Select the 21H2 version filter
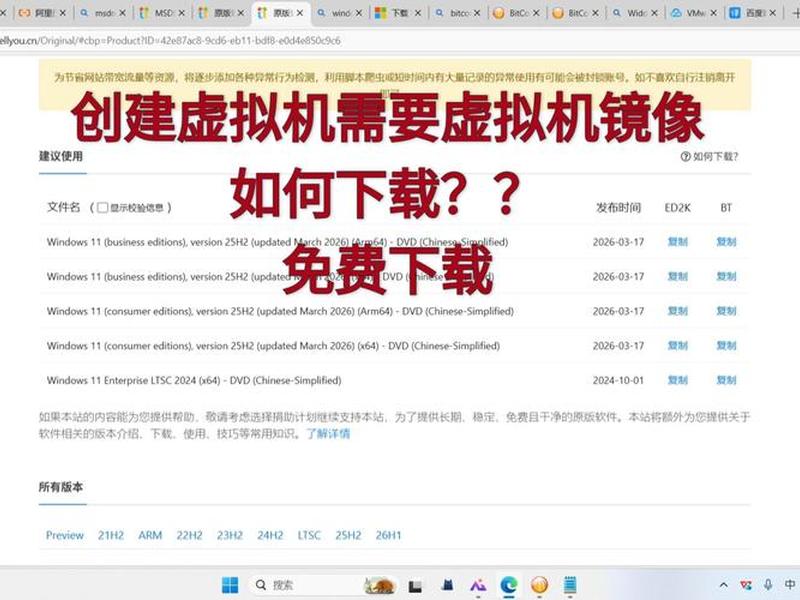Screen dimensions: 800x600 [x=111, y=535]
